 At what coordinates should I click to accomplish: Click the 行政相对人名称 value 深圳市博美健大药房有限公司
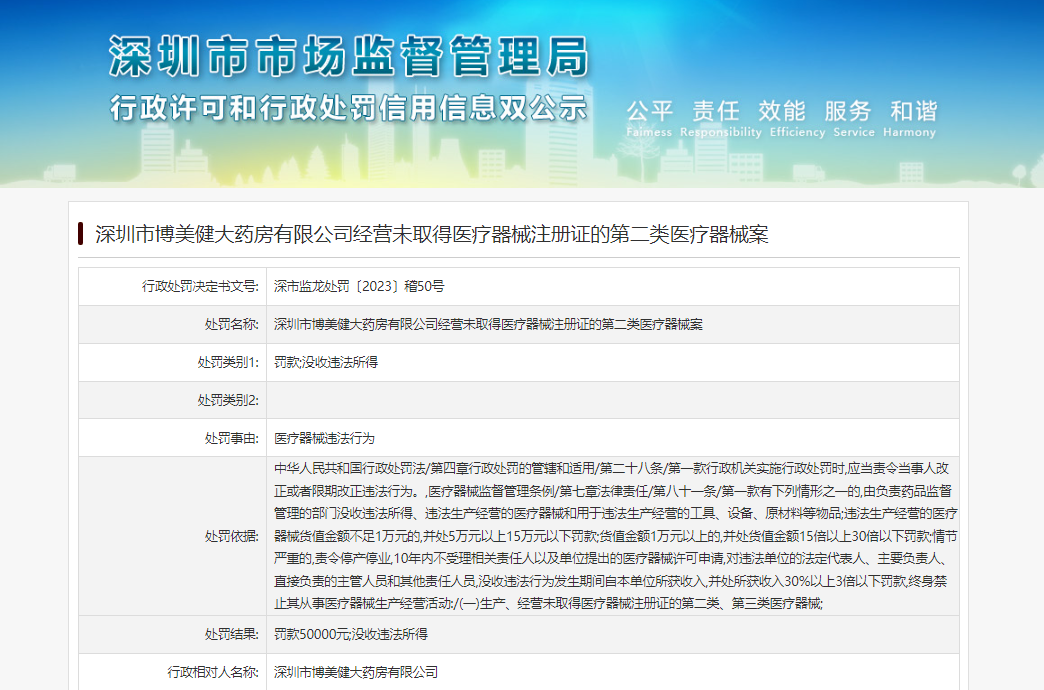[356, 672]
